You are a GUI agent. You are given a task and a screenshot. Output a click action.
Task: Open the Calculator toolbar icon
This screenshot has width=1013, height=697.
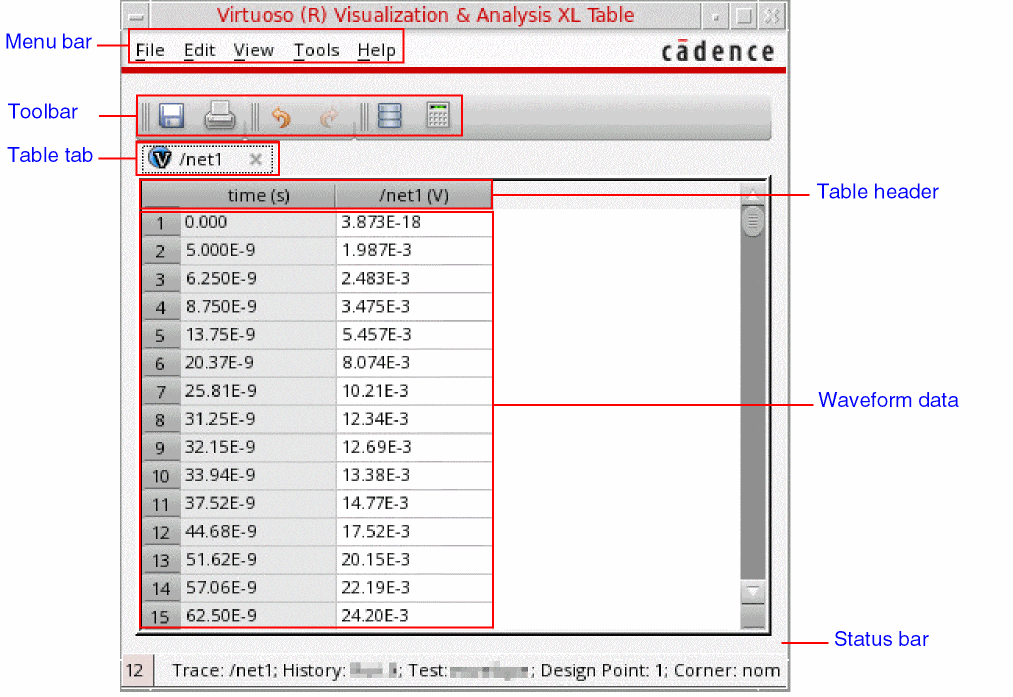[x=438, y=116]
